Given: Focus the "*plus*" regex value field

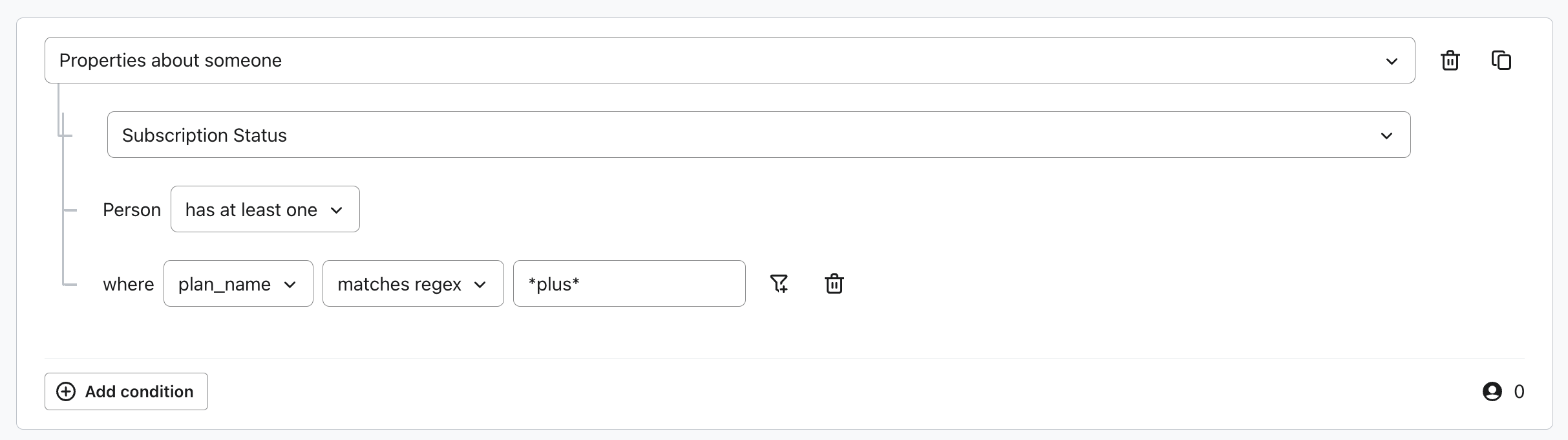Looking at the screenshot, I should 629,283.
